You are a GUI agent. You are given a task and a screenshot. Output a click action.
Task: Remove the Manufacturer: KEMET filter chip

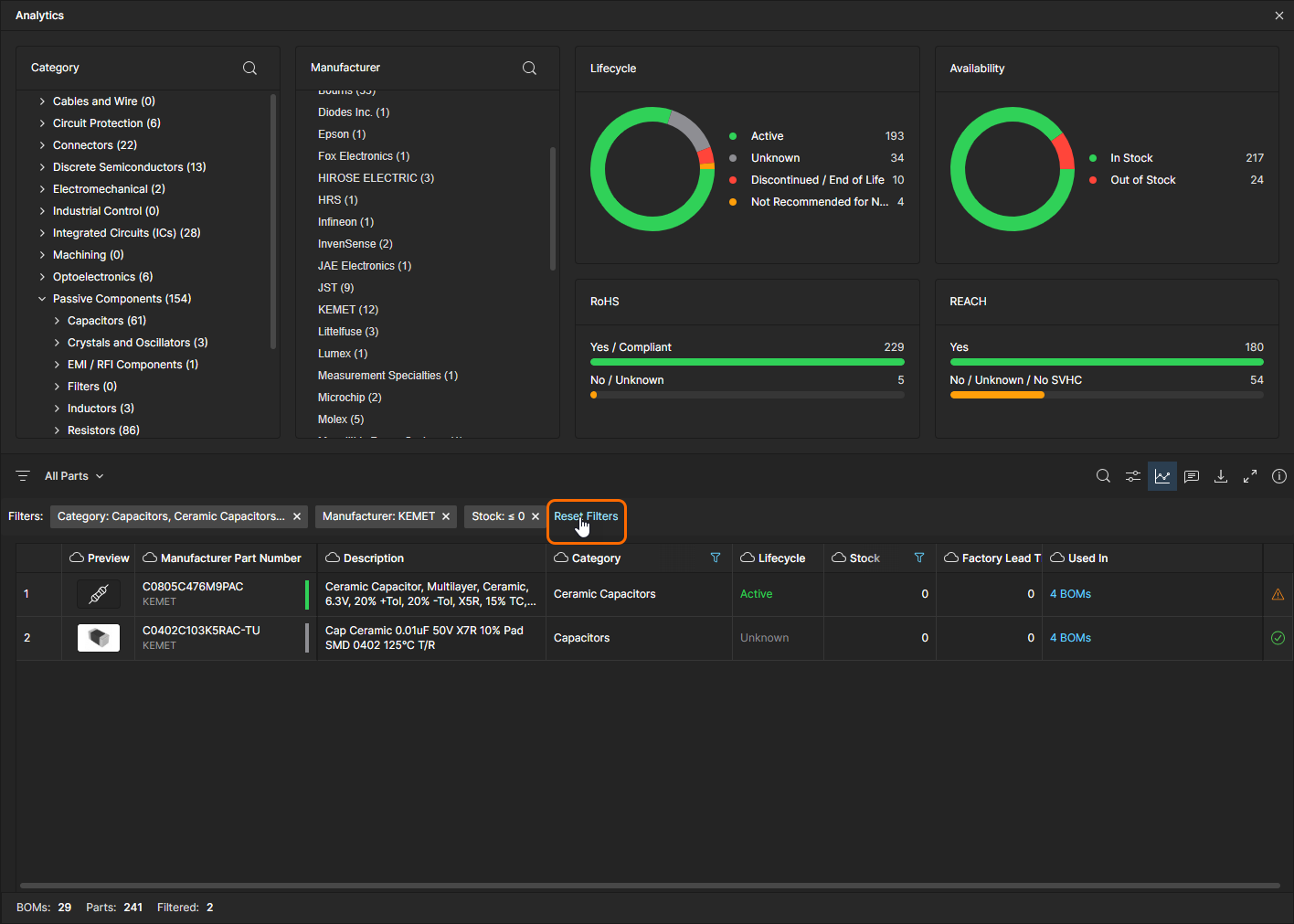click(446, 516)
